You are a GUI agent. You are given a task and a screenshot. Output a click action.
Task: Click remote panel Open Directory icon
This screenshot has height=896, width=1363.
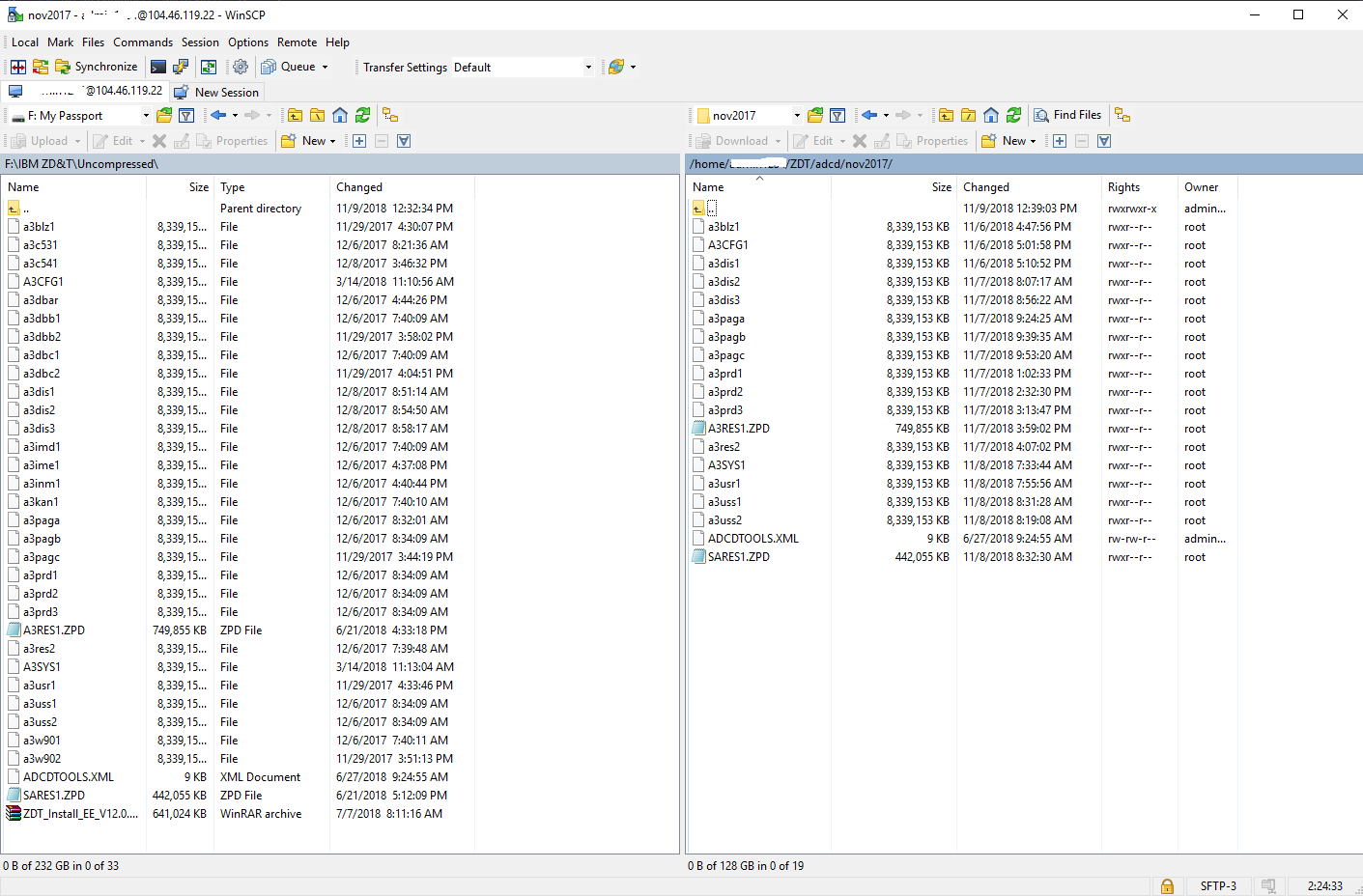[x=815, y=115]
